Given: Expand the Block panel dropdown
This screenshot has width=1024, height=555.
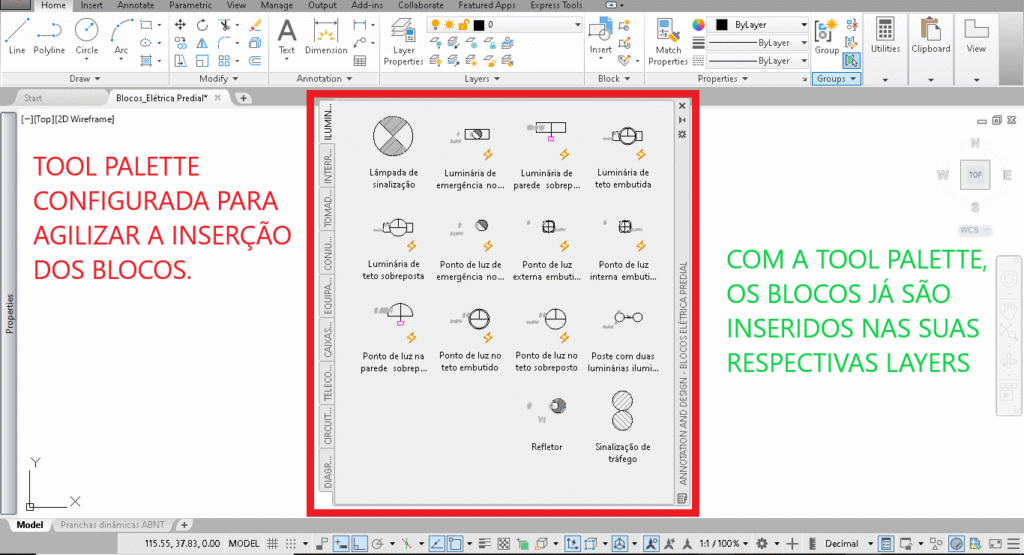Looking at the screenshot, I should point(614,78).
